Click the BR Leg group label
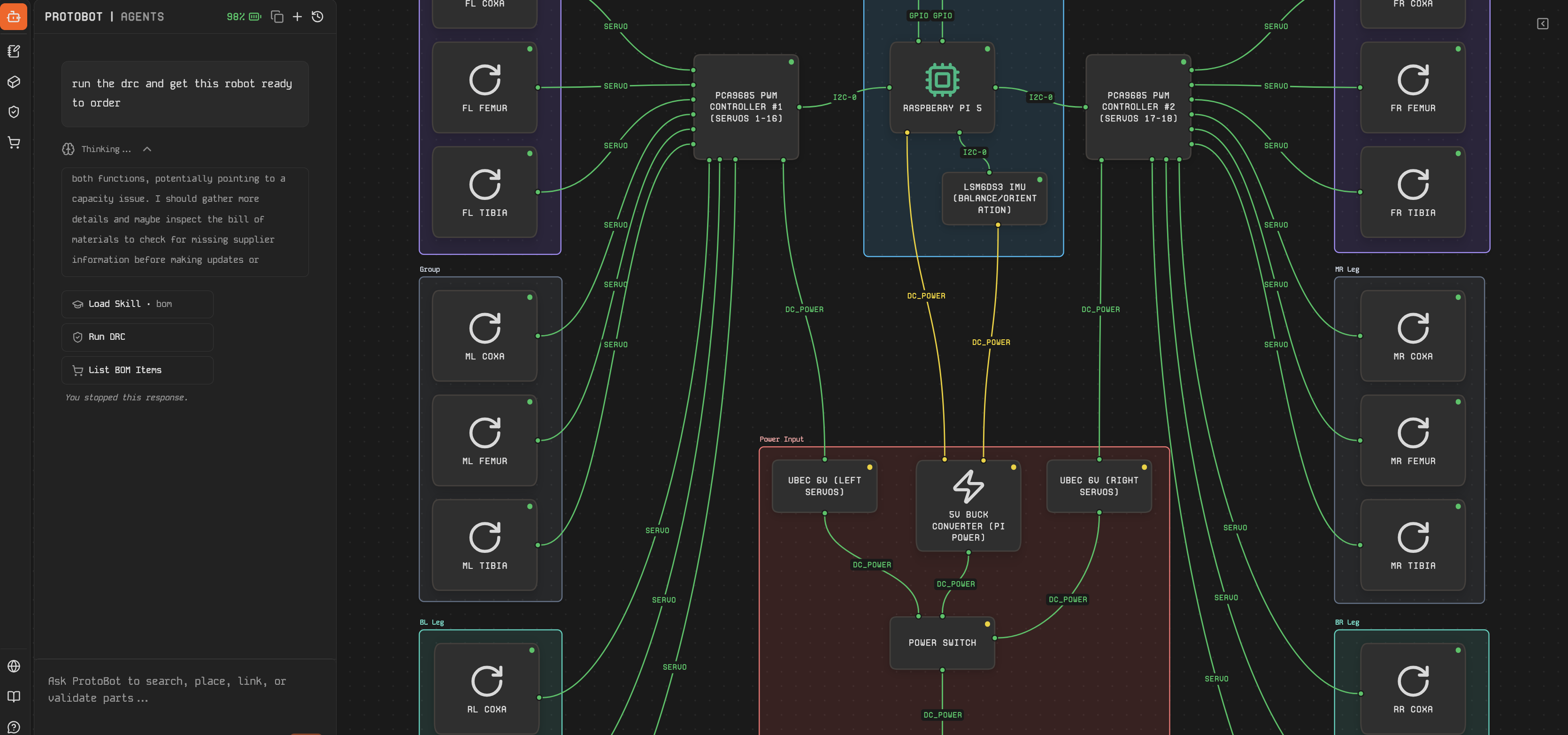Image resolution: width=1568 pixels, height=735 pixels. pyautogui.click(x=1347, y=622)
